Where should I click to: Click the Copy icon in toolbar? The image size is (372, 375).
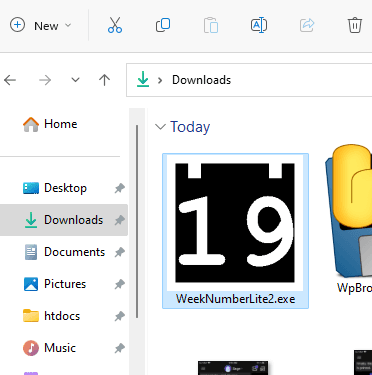163,25
